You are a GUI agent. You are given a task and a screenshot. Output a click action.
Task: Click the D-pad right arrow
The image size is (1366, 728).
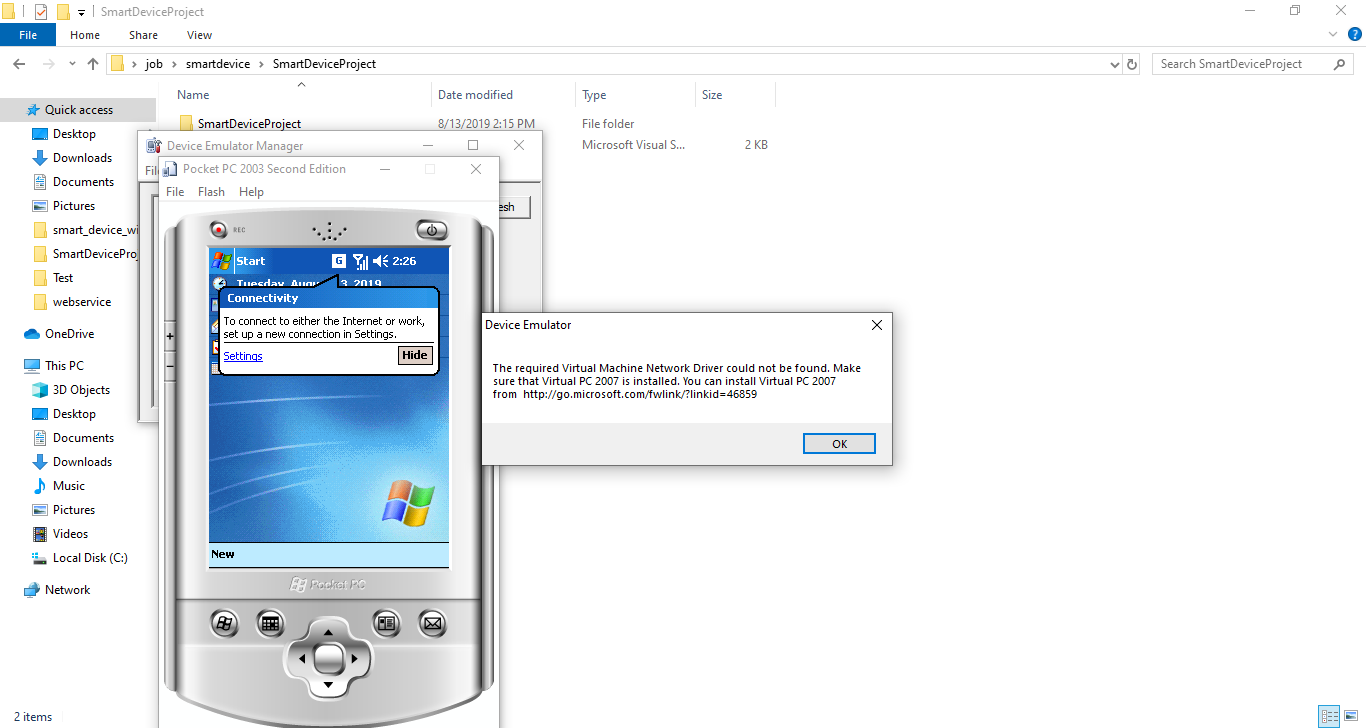356,659
